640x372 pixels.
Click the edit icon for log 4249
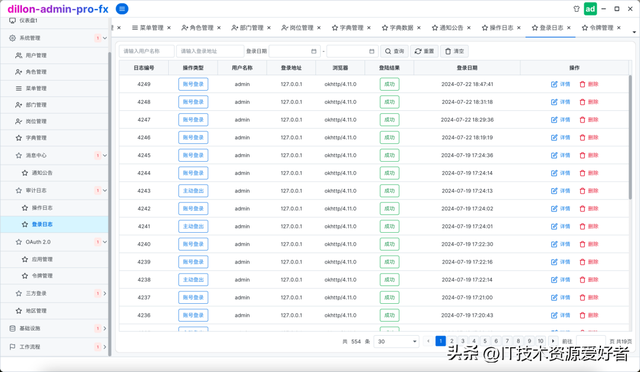(x=554, y=84)
